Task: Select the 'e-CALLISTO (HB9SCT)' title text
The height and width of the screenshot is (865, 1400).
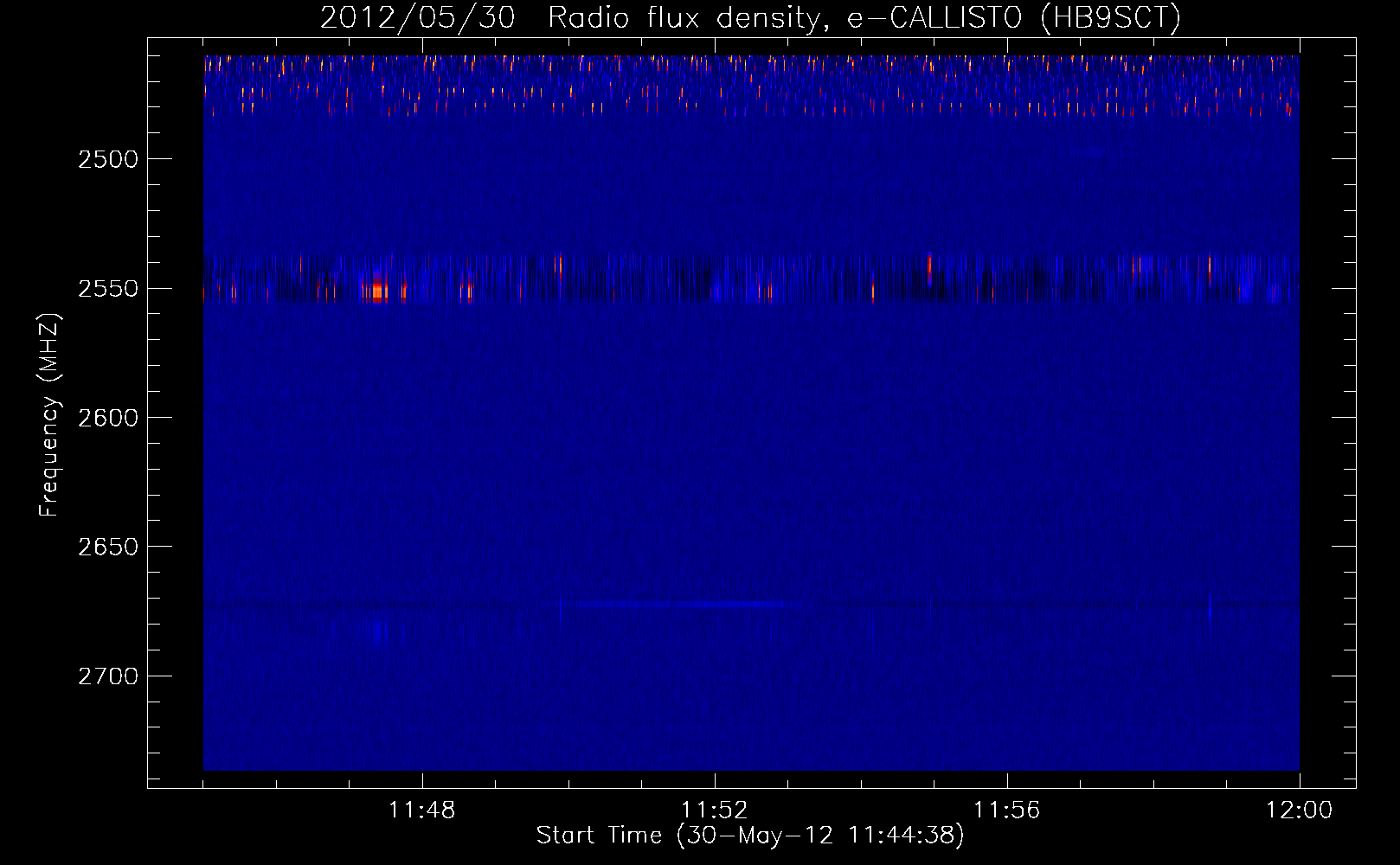Action: (1014, 18)
